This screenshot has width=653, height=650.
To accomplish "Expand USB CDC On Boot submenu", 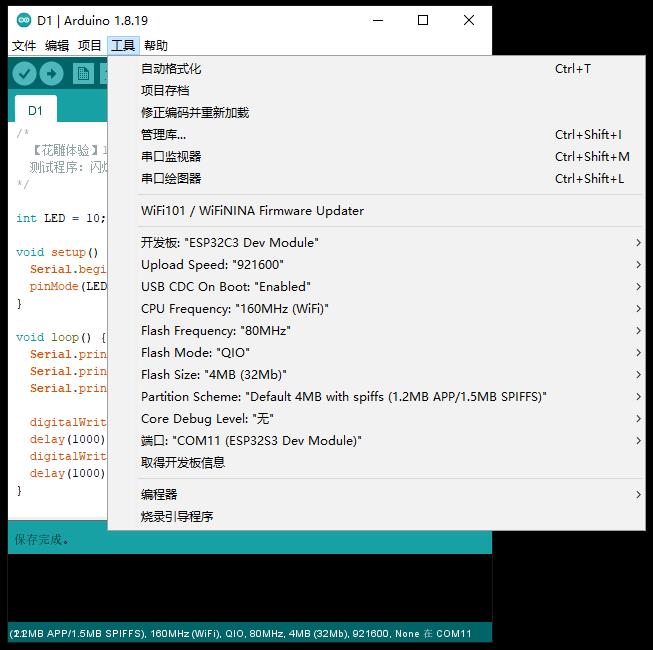I will pos(374,286).
